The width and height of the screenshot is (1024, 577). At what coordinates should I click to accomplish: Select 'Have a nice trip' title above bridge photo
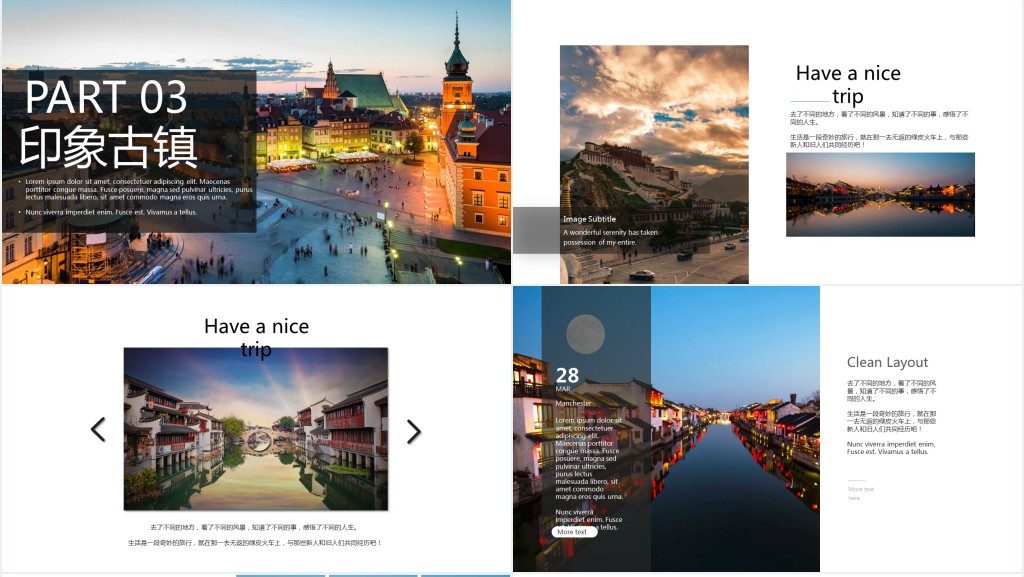pos(256,337)
